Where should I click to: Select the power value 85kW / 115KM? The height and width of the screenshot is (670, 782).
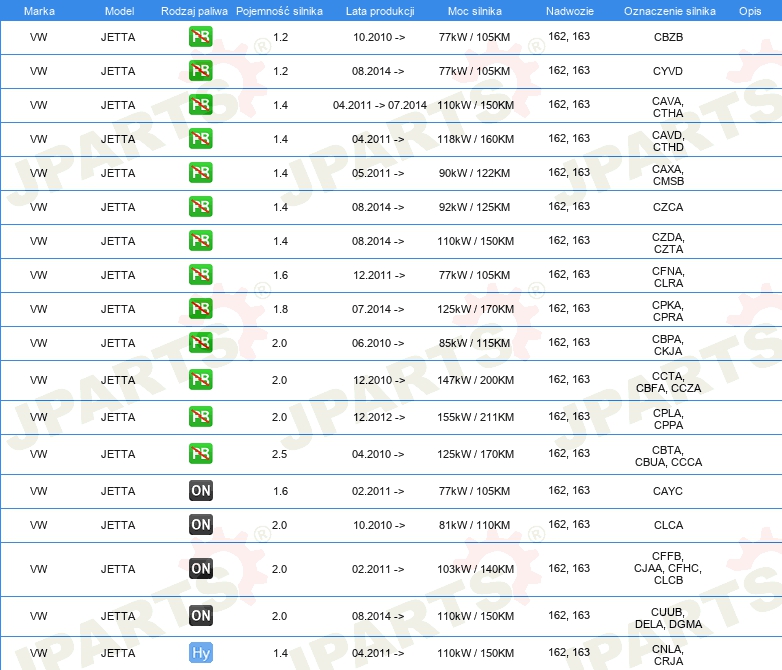[474, 343]
